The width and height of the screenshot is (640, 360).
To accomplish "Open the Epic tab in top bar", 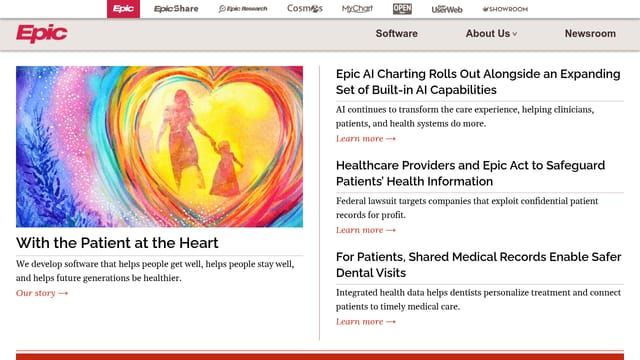I will [123, 9].
